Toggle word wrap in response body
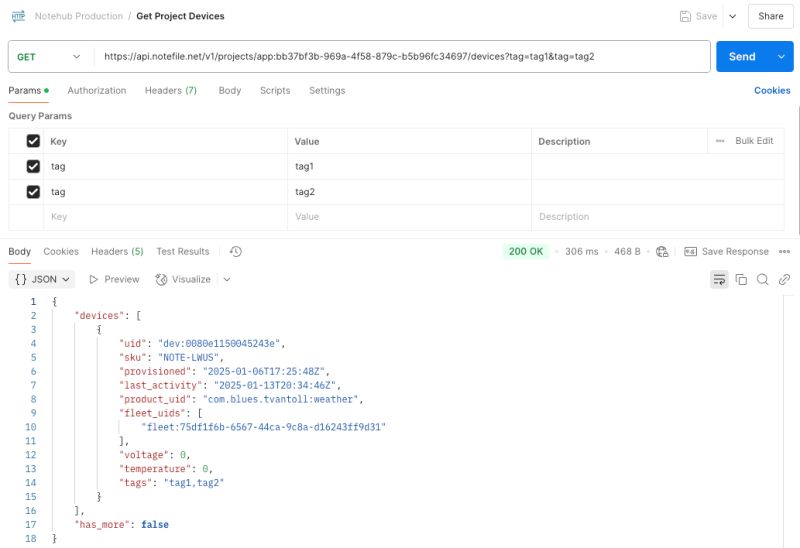800x548 pixels. (x=719, y=280)
